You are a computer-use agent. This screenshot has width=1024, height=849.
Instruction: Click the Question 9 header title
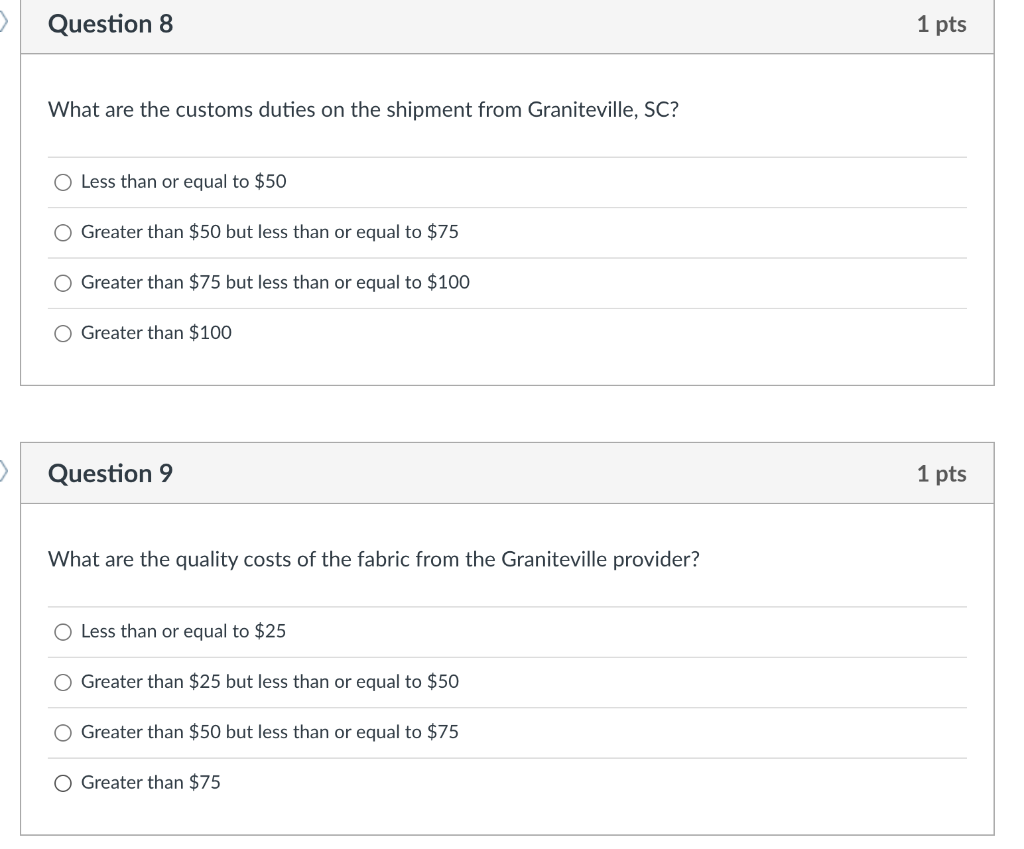110,473
